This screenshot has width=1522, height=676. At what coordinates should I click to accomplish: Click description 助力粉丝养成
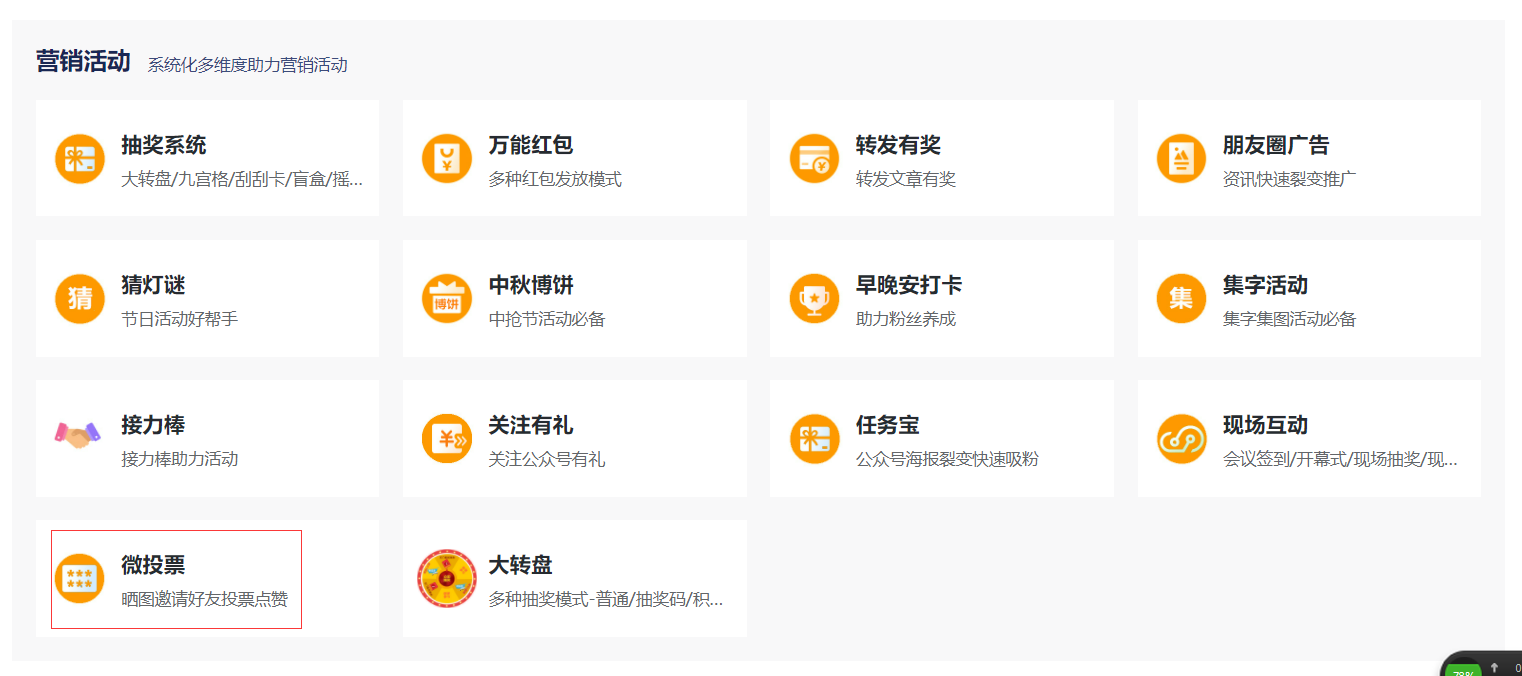point(906,320)
